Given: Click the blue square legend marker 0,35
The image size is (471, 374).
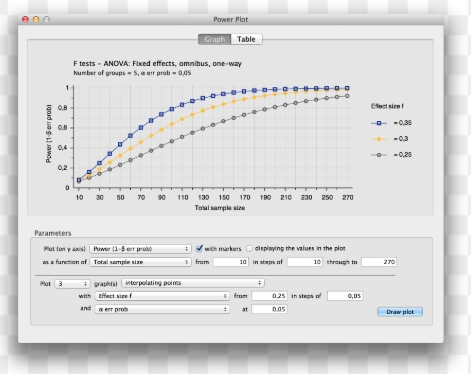Looking at the screenshot, I should pyautogui.click(x=379, y=123).
